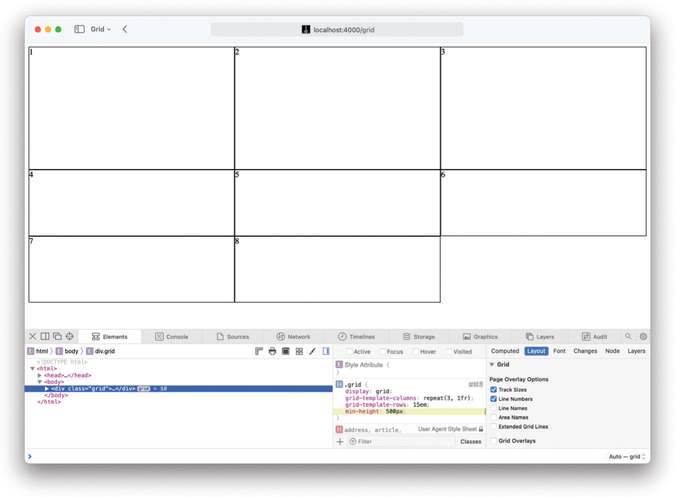Turn on Extended Grid Lines

(494, 427)
